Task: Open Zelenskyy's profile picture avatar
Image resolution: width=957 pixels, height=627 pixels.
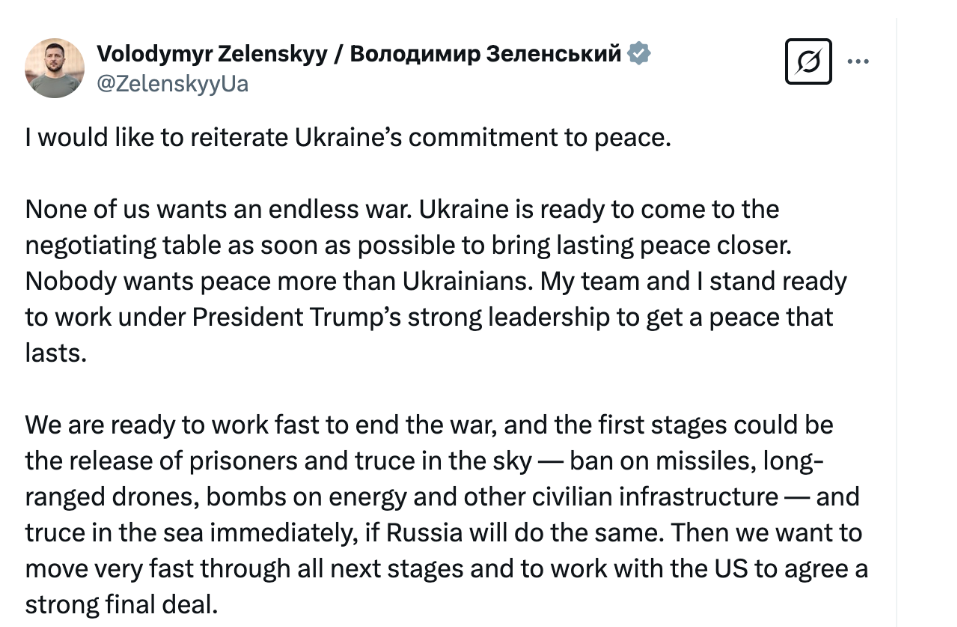Action: [x=54, y=68]
